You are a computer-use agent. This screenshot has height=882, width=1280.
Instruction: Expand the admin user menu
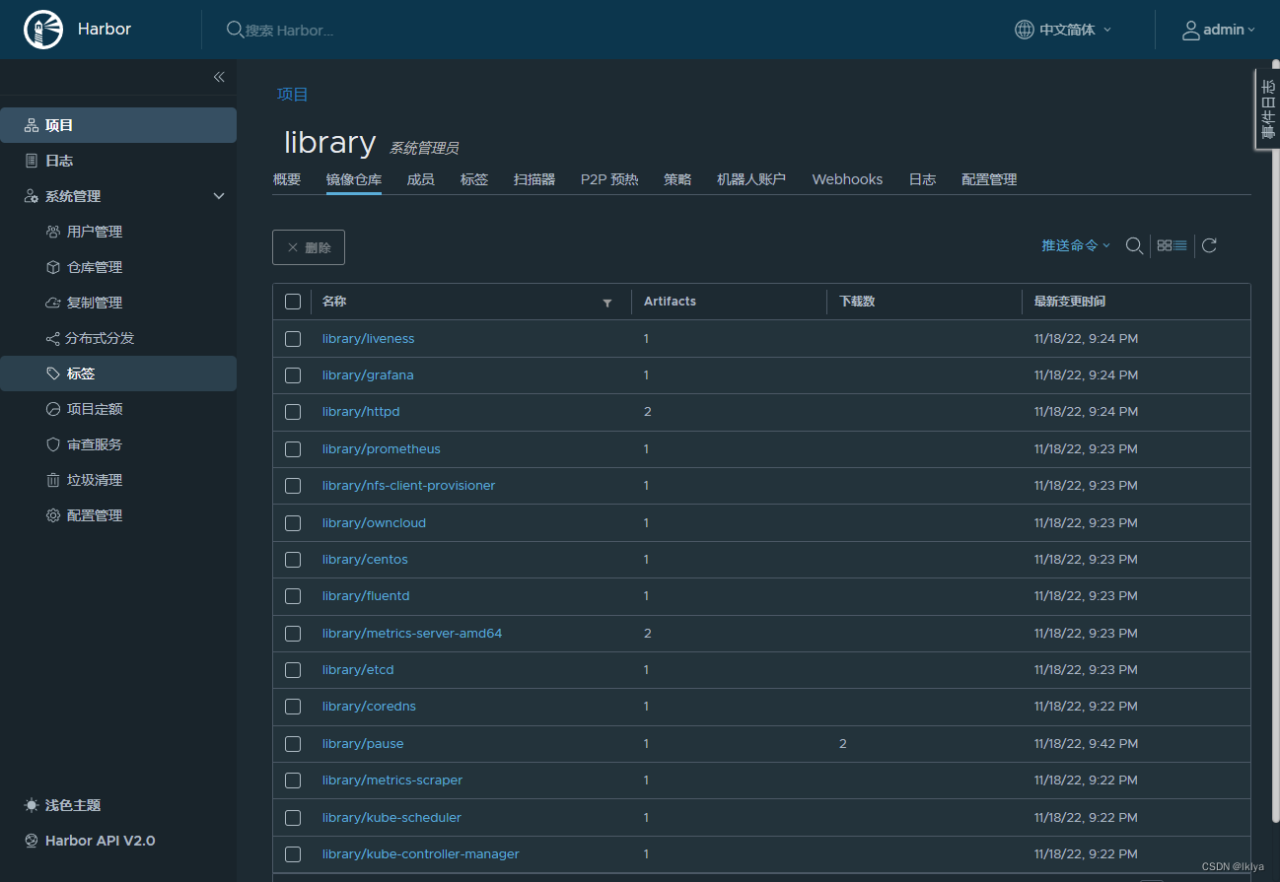1218,30
